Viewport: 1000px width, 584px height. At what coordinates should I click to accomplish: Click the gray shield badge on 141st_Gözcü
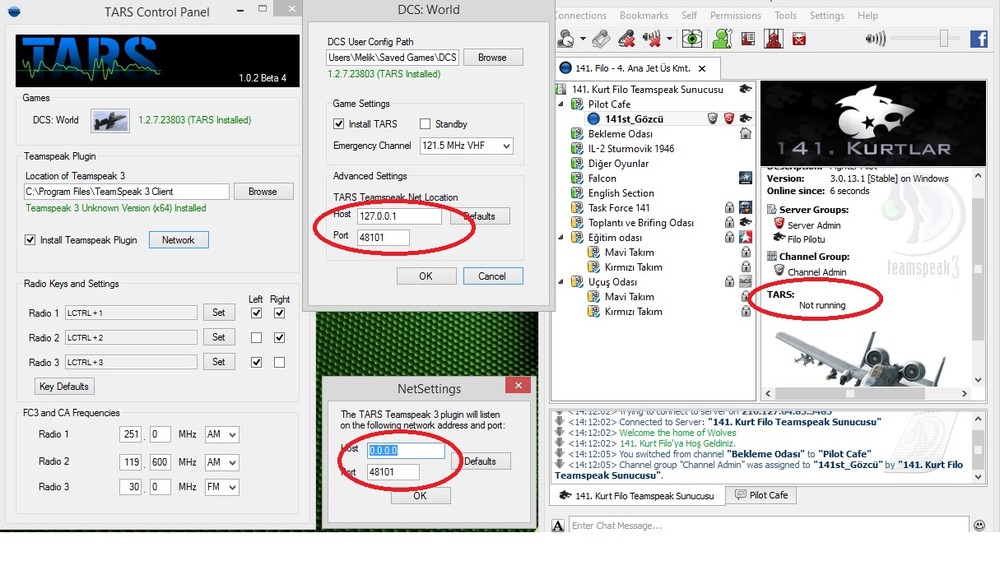coord(712,119)
